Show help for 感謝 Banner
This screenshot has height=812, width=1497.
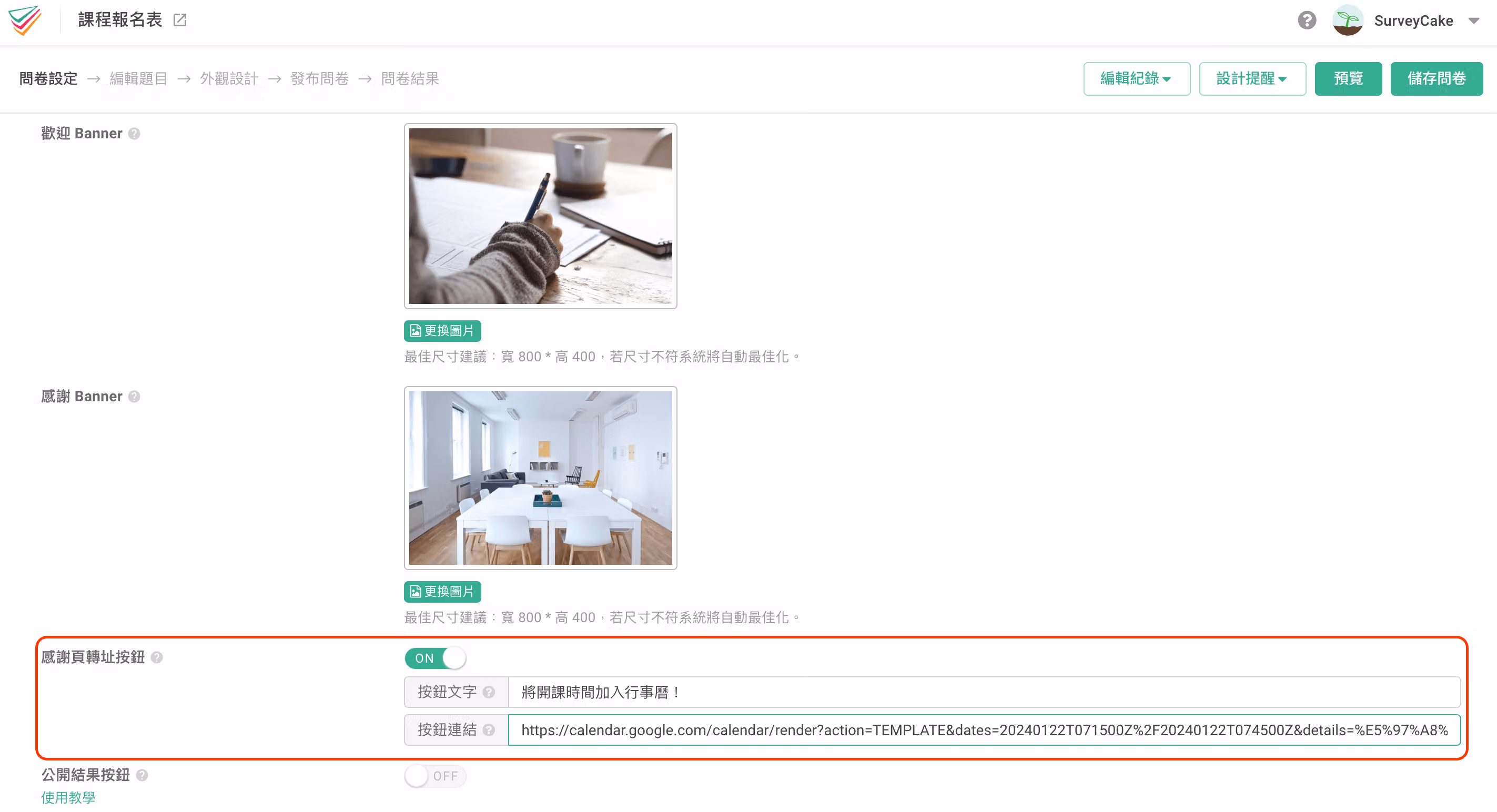[134, 396]
